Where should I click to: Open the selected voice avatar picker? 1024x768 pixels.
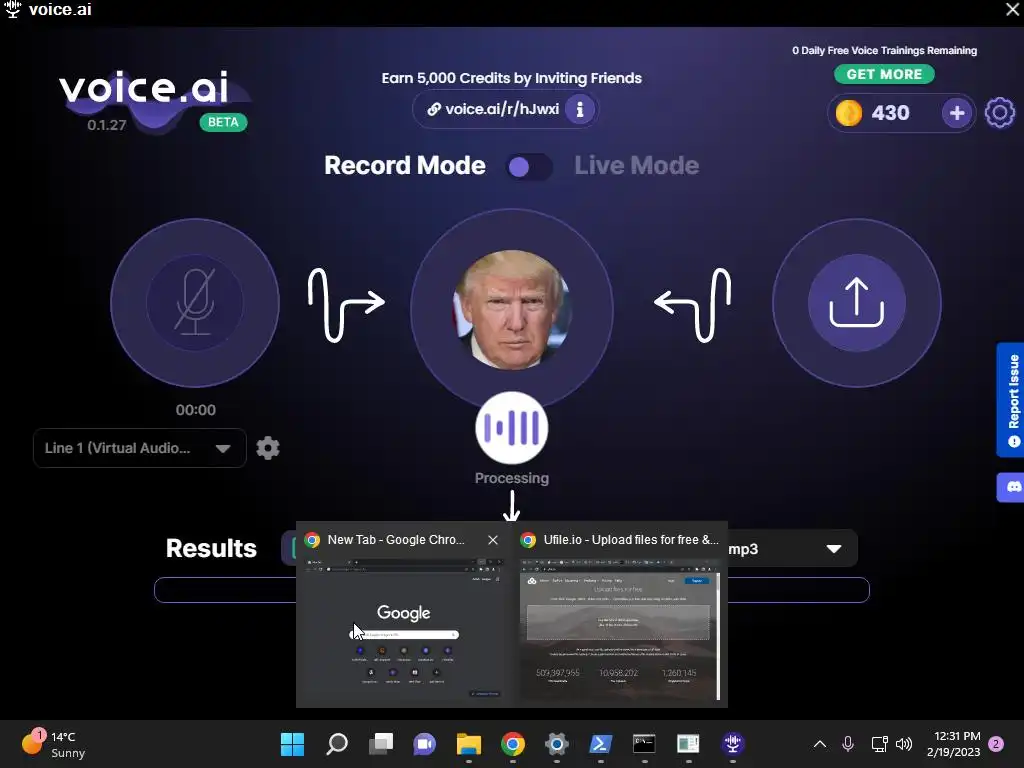coord(512,310)
